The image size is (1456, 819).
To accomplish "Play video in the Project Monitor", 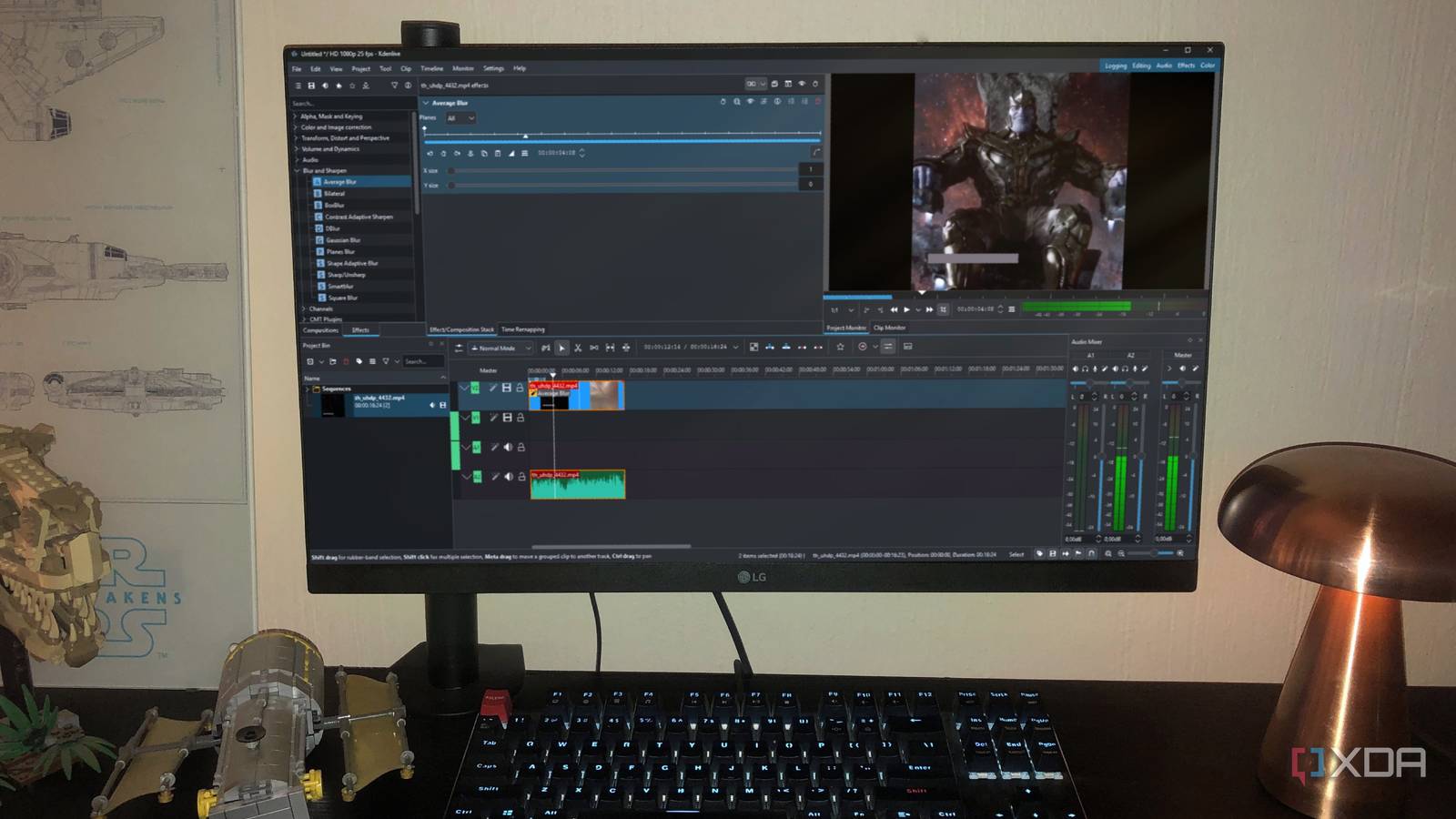I will (x=906, y=309).
